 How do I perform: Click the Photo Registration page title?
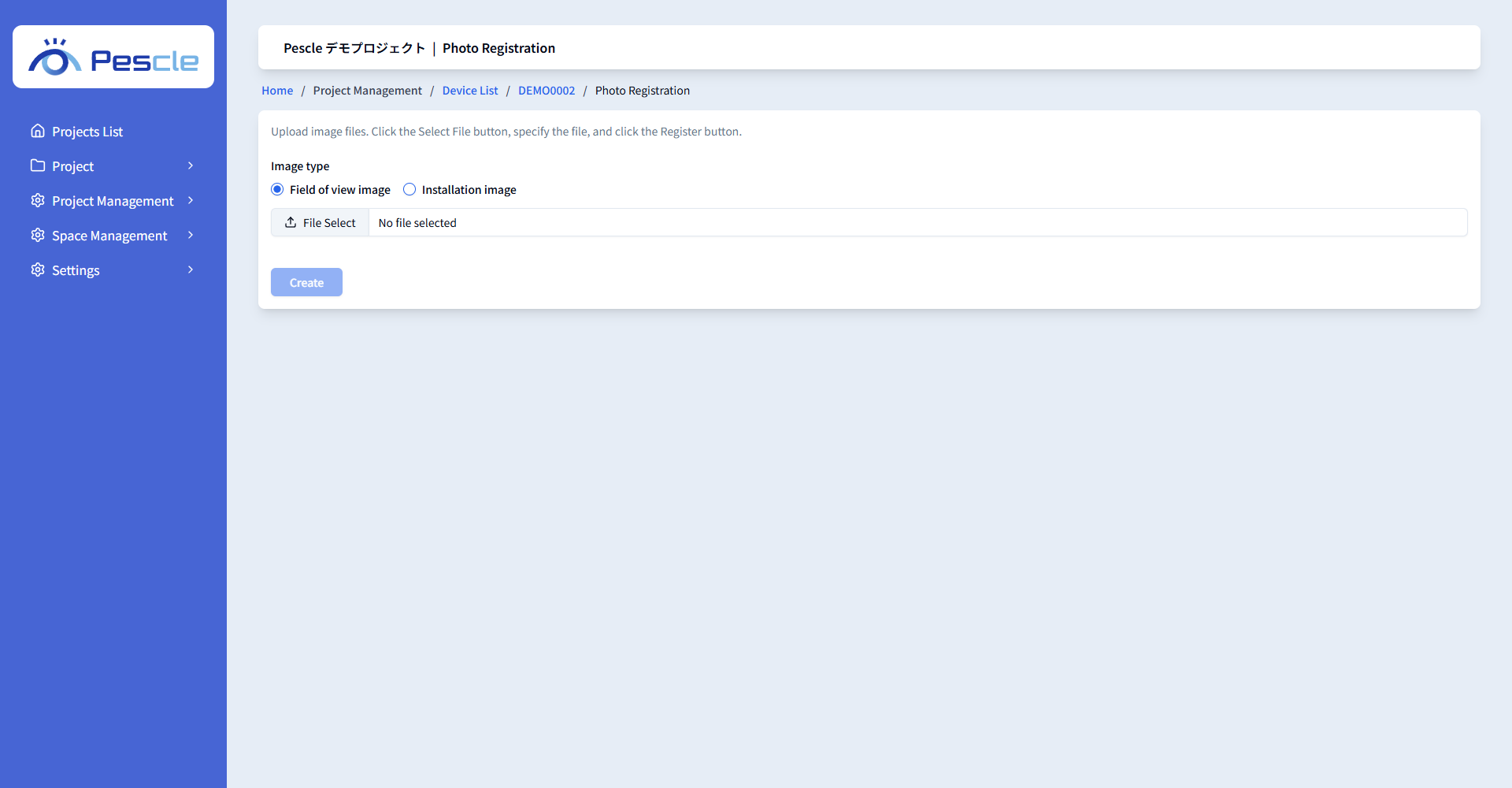(x=498, y=48)
